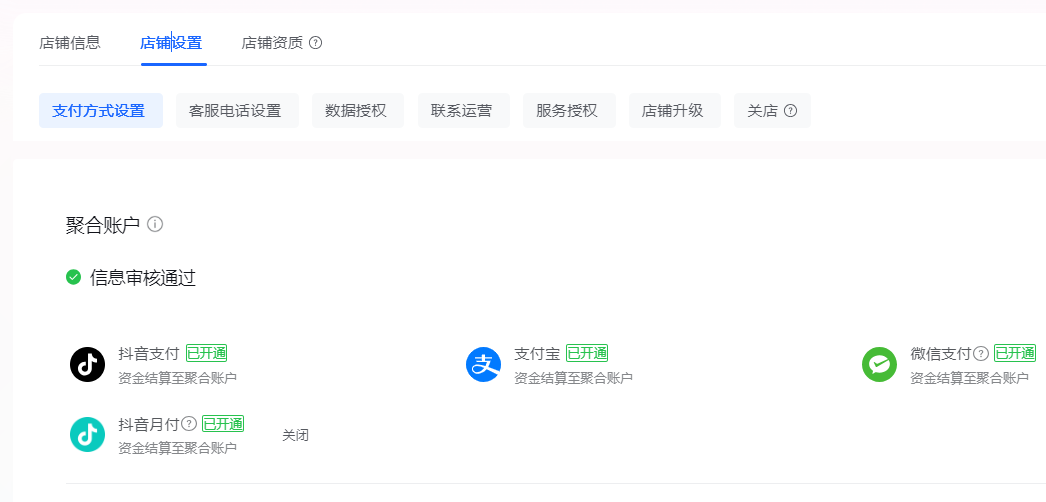Open help icon beside 店铺资质 tab
Viewport: 1046px width, 502px height.
coord(316,43)
